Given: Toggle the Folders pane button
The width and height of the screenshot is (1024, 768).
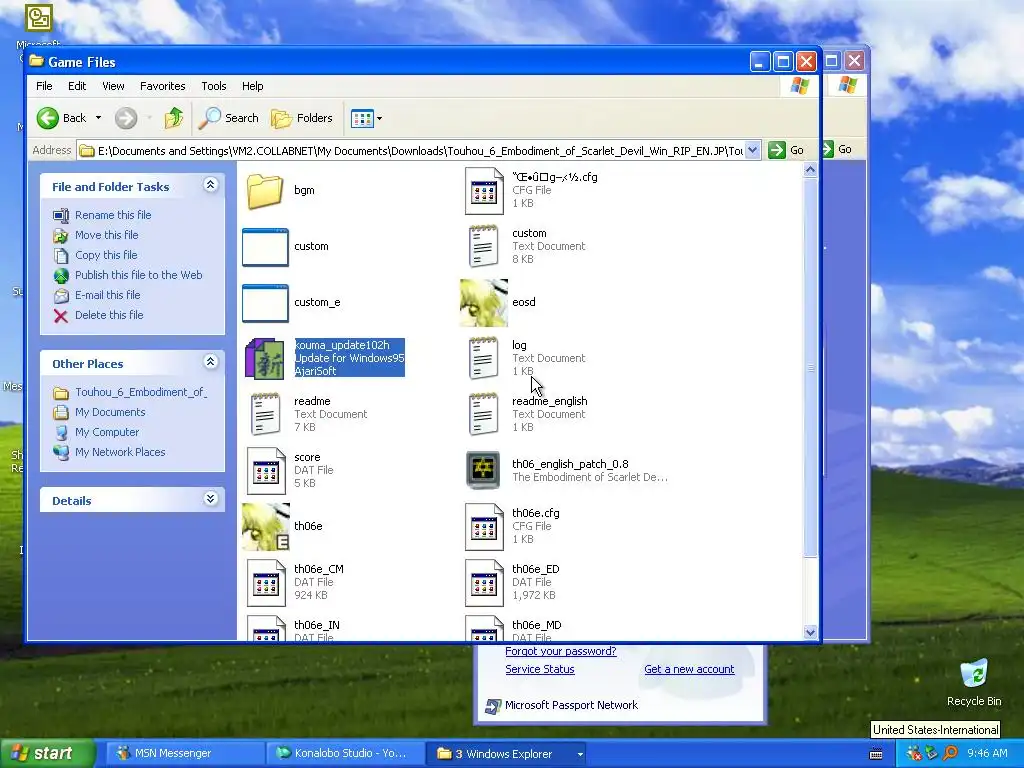Looking at the screenshot, I should [x=302, y=118].
